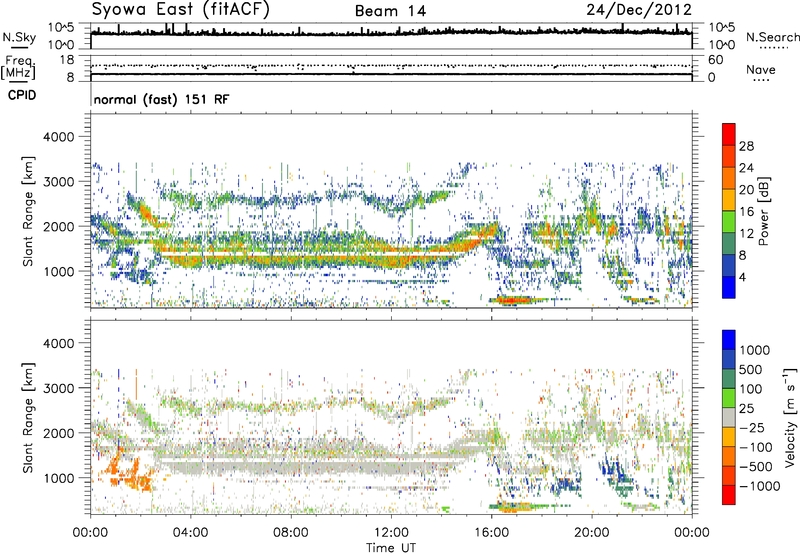This screenshot has height=554, width=800.
Task: Click the '4' Power colorbar value
Action: [742, 277]
